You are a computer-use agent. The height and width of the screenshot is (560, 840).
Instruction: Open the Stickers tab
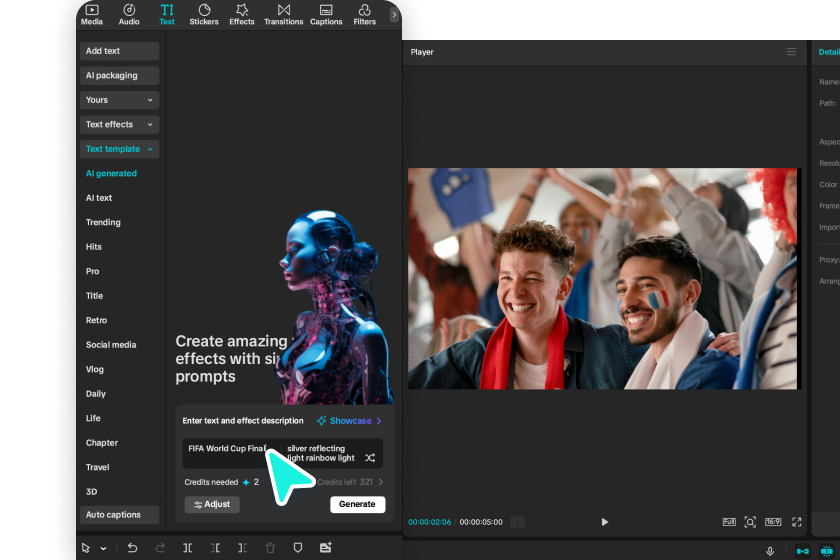[x=204, y=15]
